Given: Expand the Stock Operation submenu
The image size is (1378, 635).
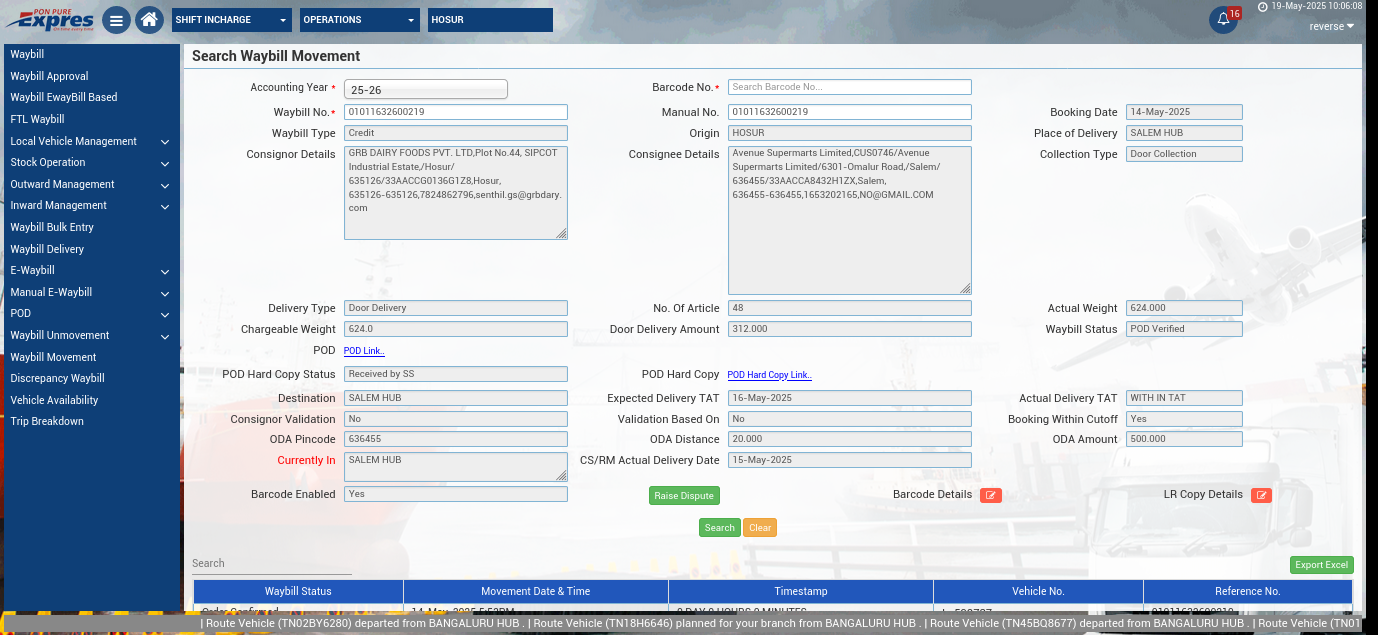Looking at the screenshot, I should click(91, 163).
